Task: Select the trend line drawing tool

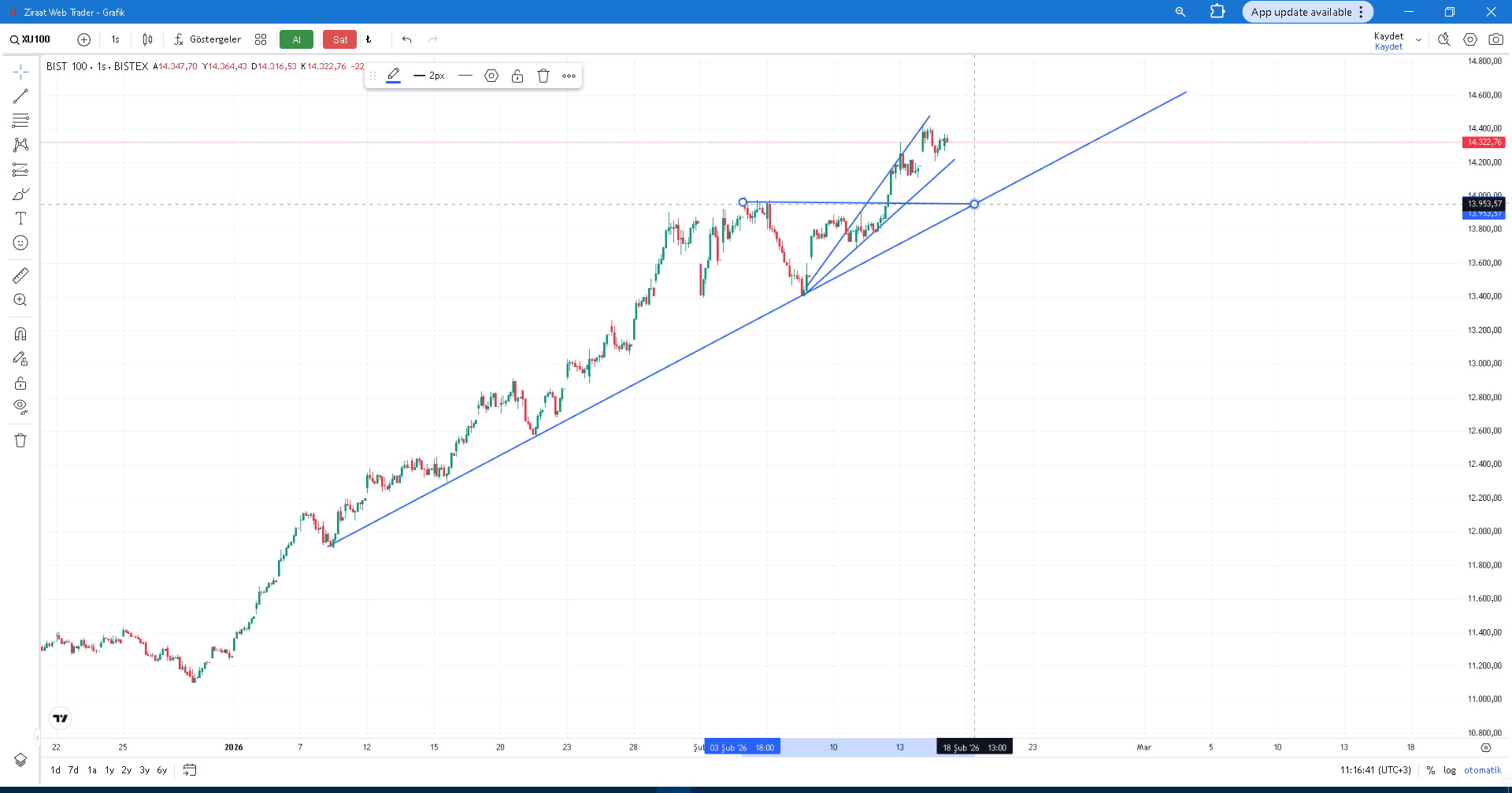Action: click(x=20, y=96)
